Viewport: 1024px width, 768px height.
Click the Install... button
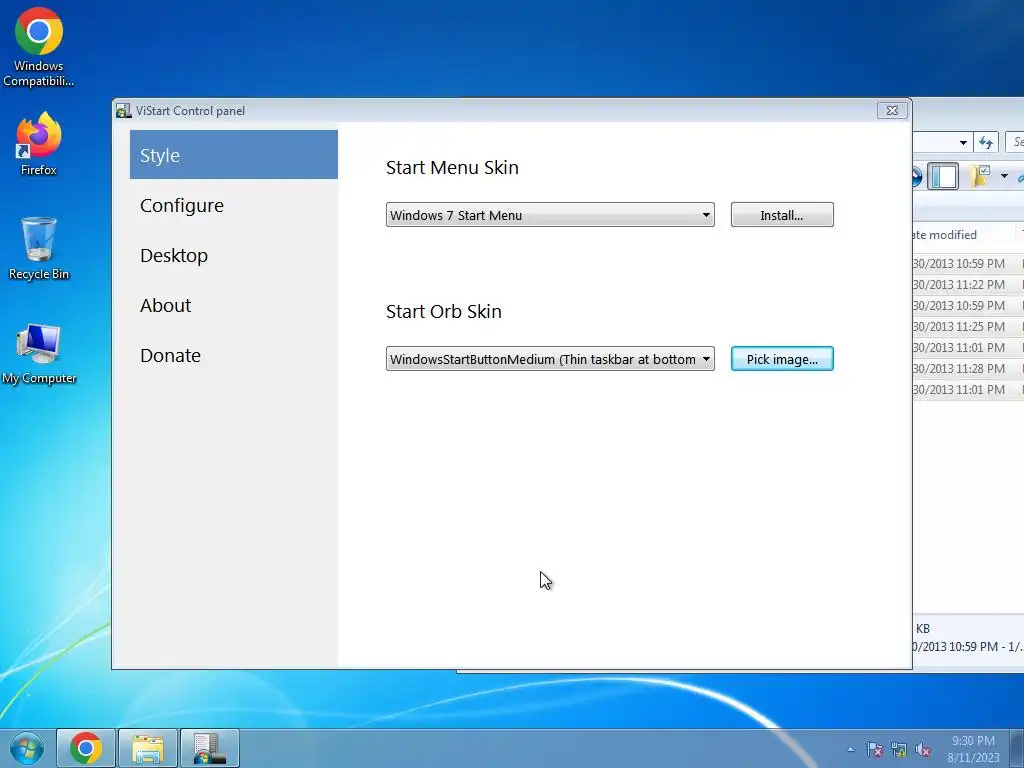(x=782, y=215)
